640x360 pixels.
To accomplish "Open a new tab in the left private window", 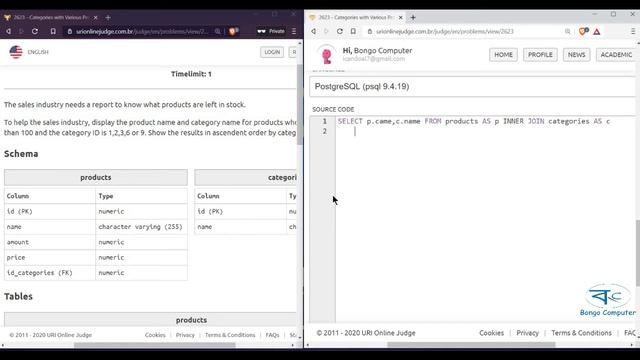I will pyautogui.click(x=108, y=18).
